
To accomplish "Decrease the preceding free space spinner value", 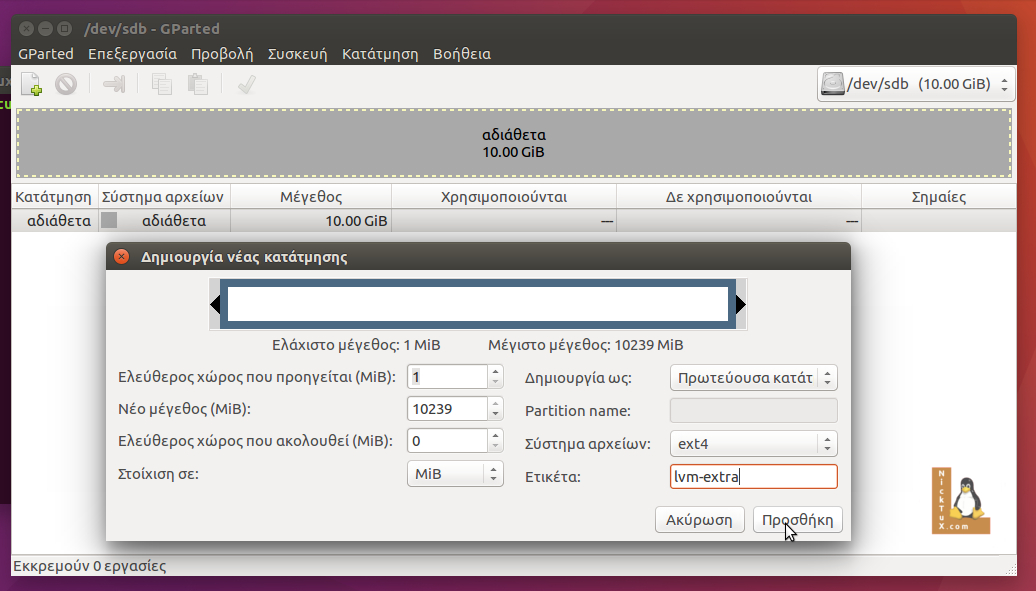I will [495, 382].
